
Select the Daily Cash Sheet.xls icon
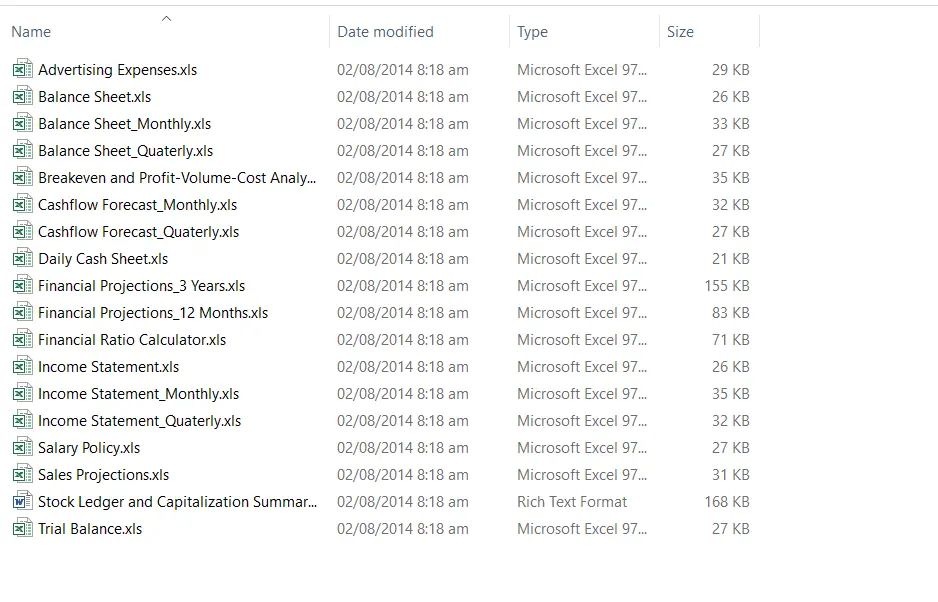[x=23, y=259]
